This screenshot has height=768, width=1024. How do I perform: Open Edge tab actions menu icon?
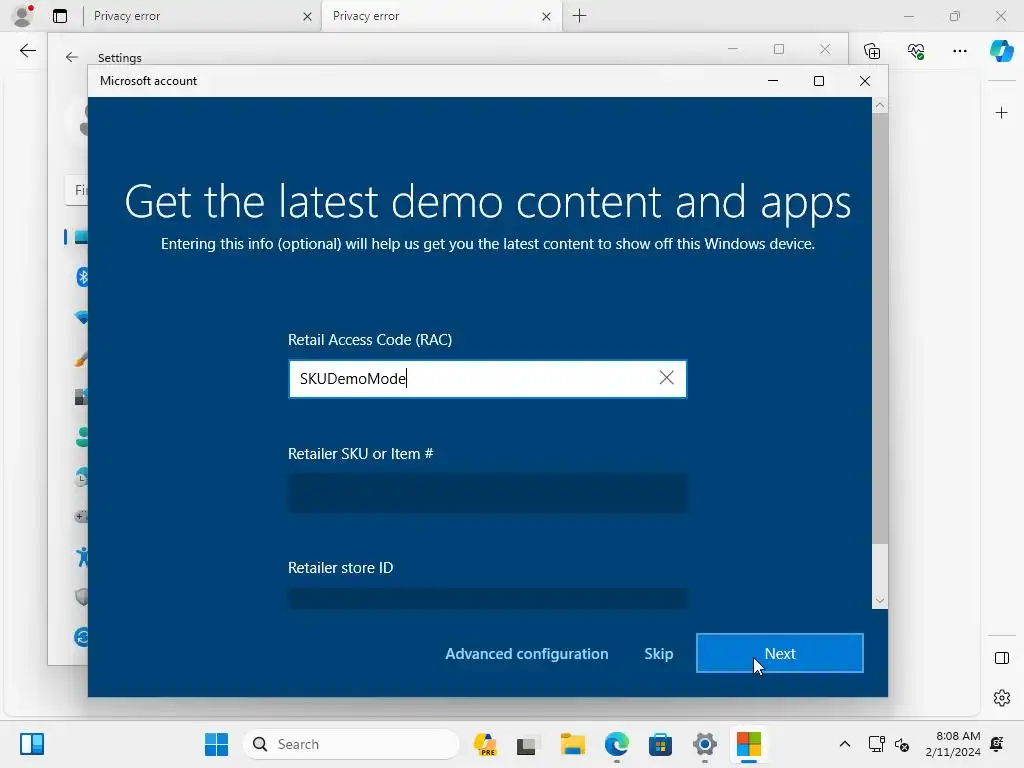pyautogui.click(x=60, y=16)
